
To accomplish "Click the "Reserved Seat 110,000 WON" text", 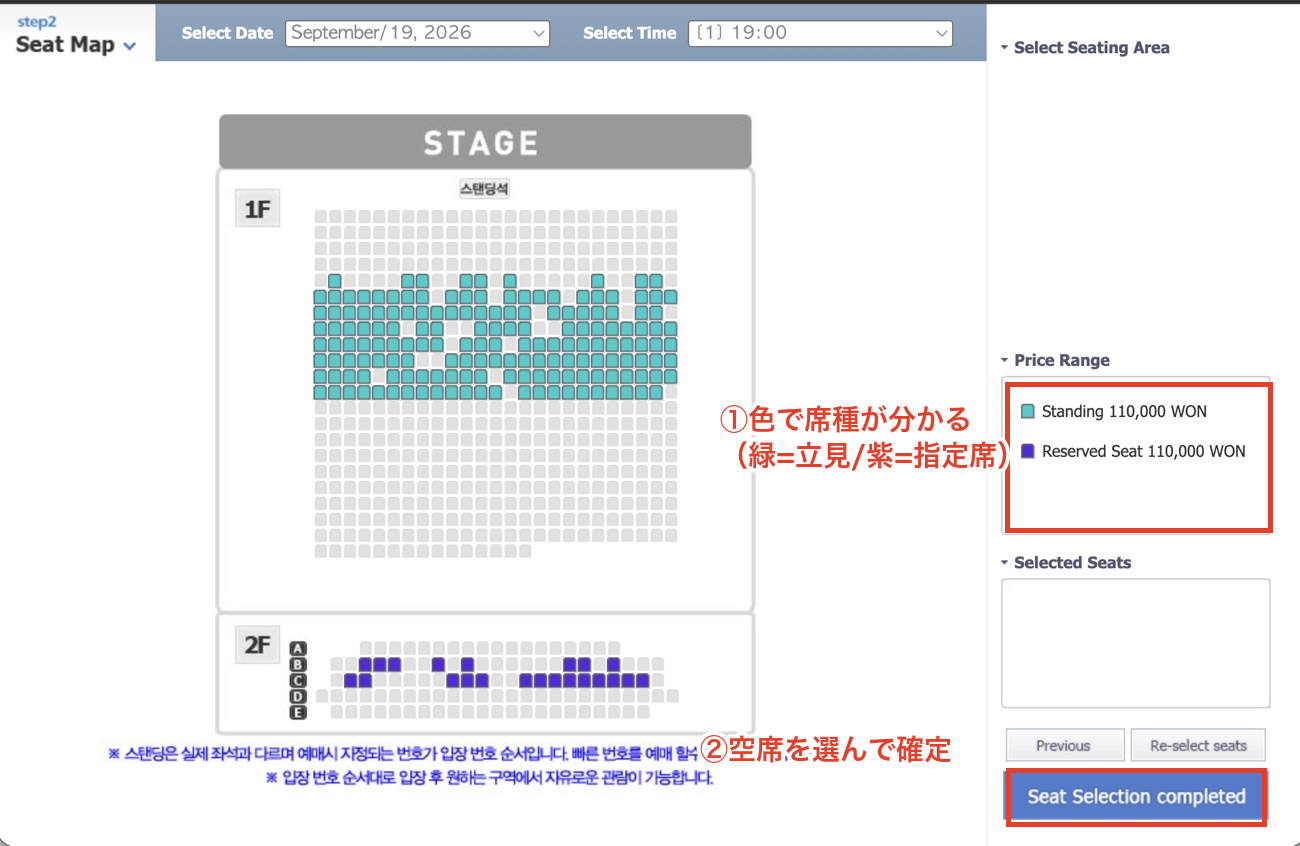I will (1144, 451).
